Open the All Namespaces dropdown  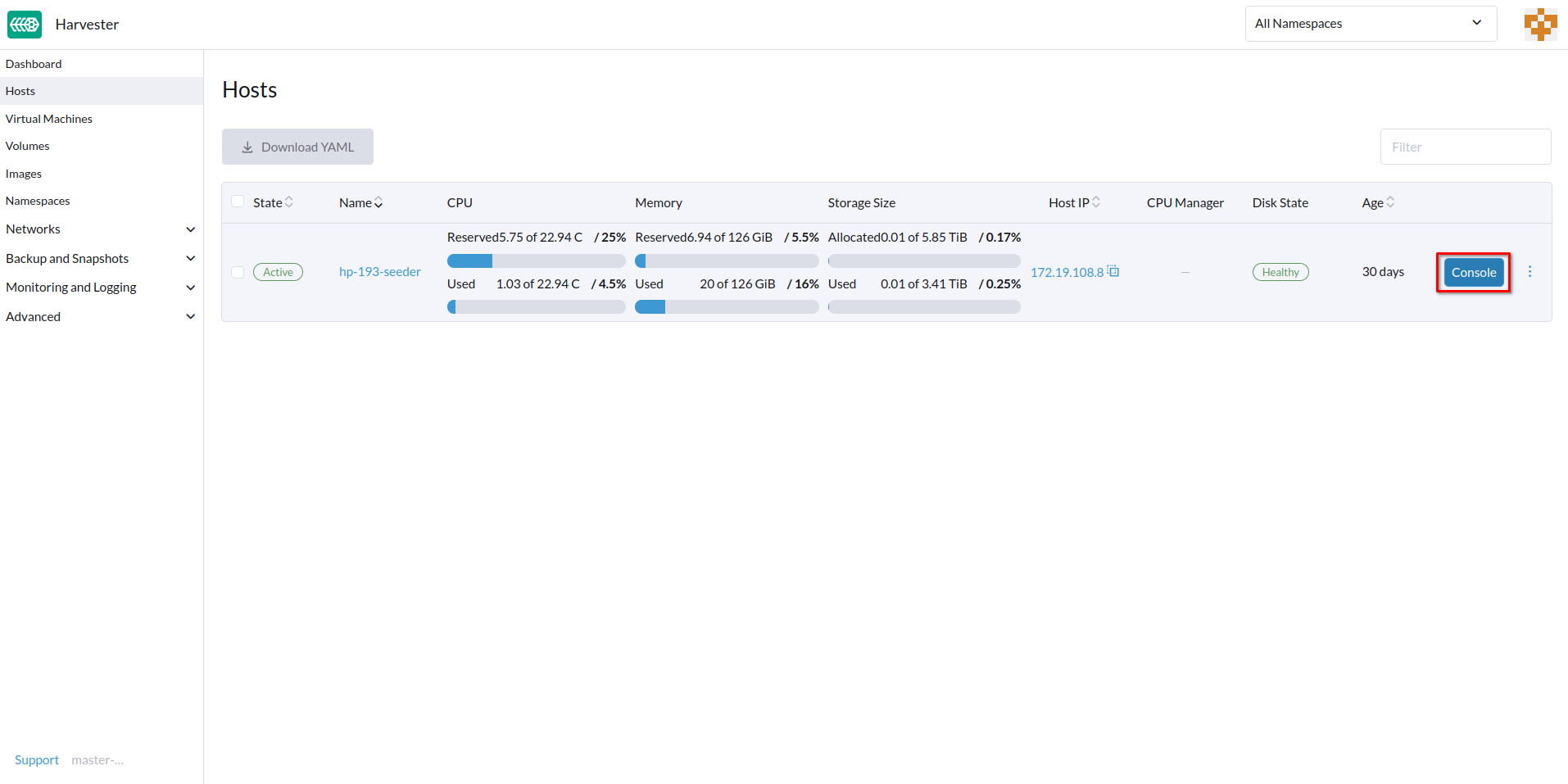[1370, 24]
